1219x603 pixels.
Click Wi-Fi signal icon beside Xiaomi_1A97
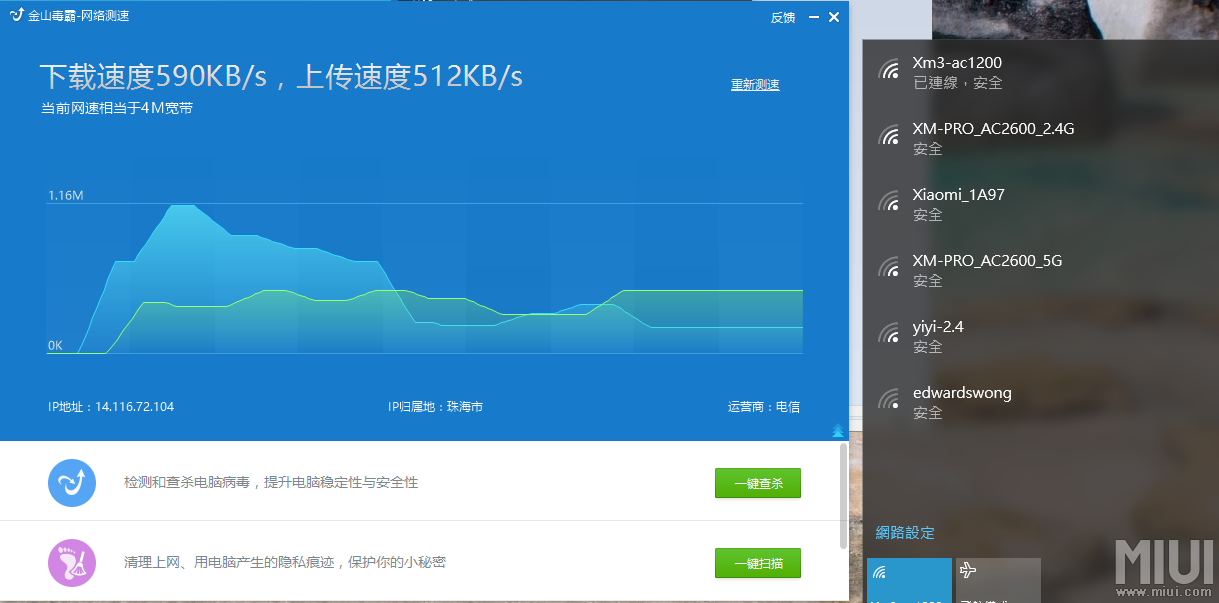(888, 201)
